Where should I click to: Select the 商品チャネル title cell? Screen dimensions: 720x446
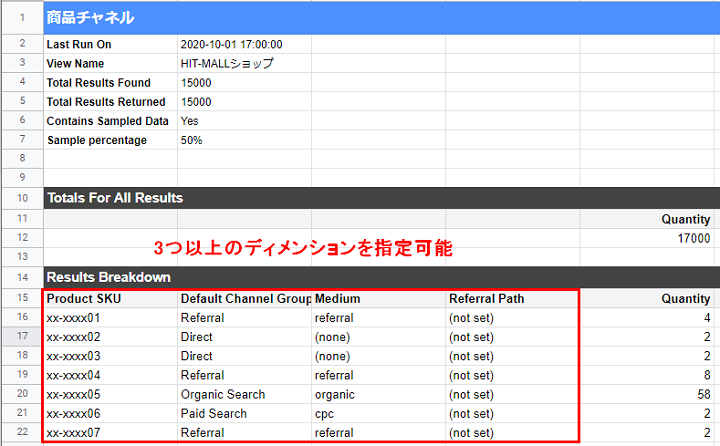pyautogui.click(x=90, y=18)
